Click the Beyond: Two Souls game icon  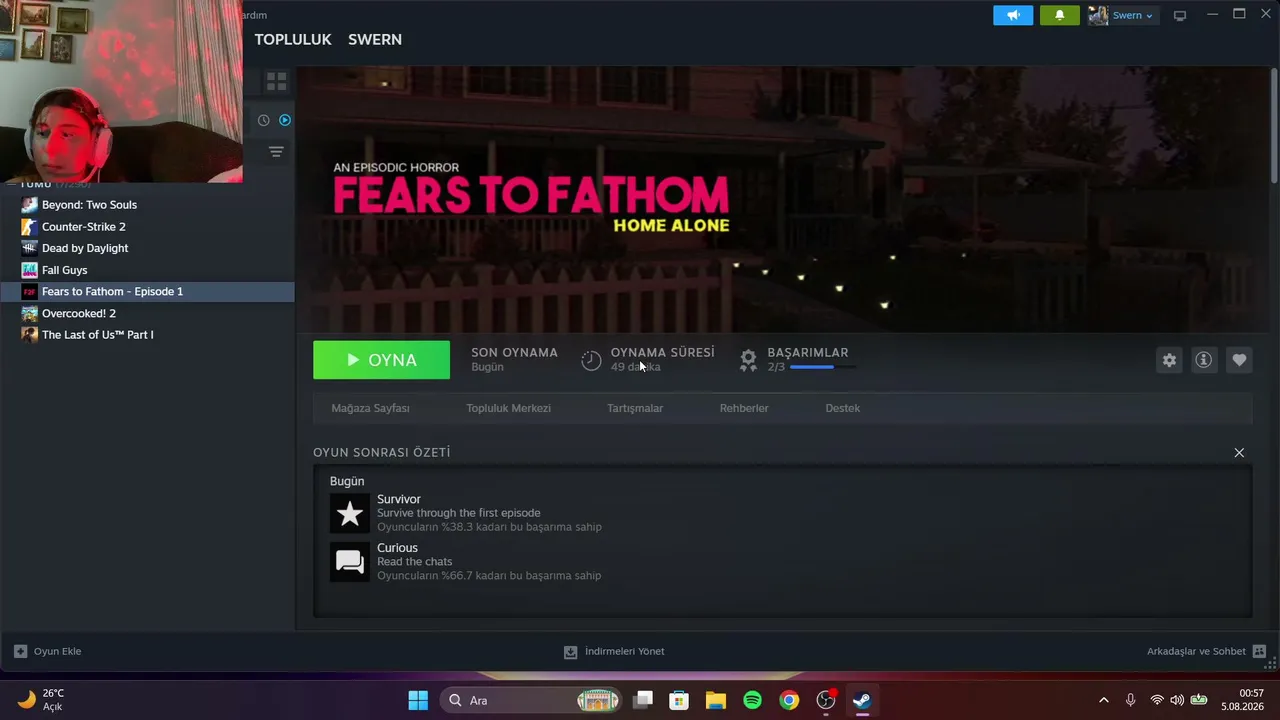30,205
